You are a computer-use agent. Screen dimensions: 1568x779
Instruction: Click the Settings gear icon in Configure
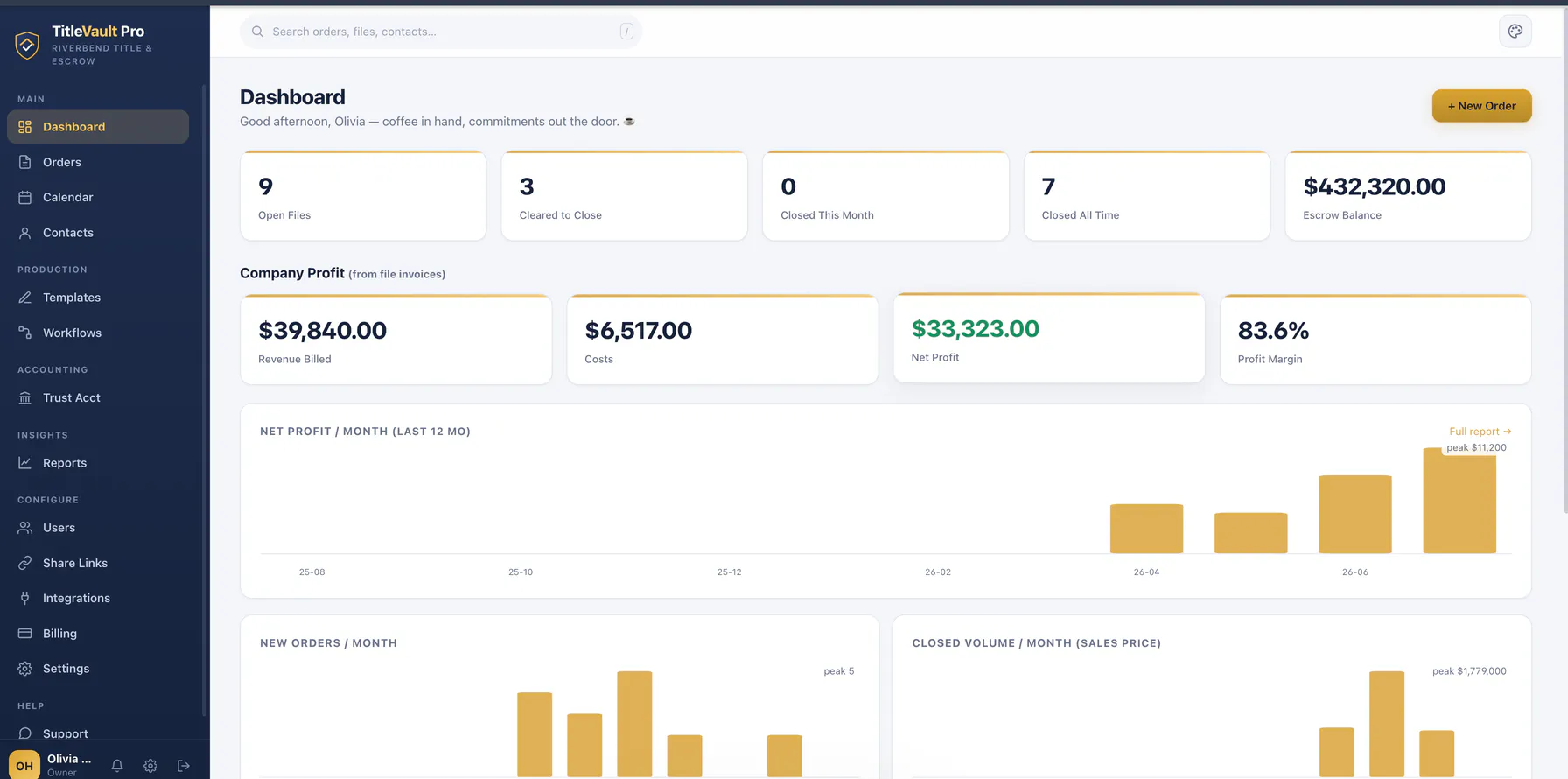tap(24, 669)
